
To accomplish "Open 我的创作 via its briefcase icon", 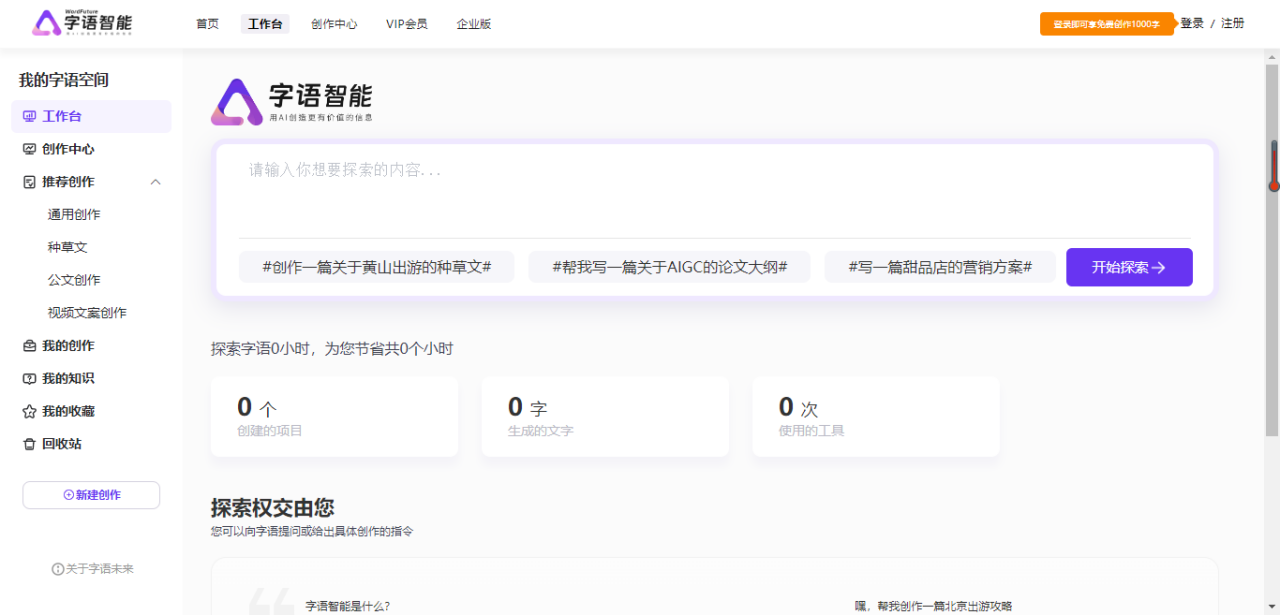I will [31, 345].
